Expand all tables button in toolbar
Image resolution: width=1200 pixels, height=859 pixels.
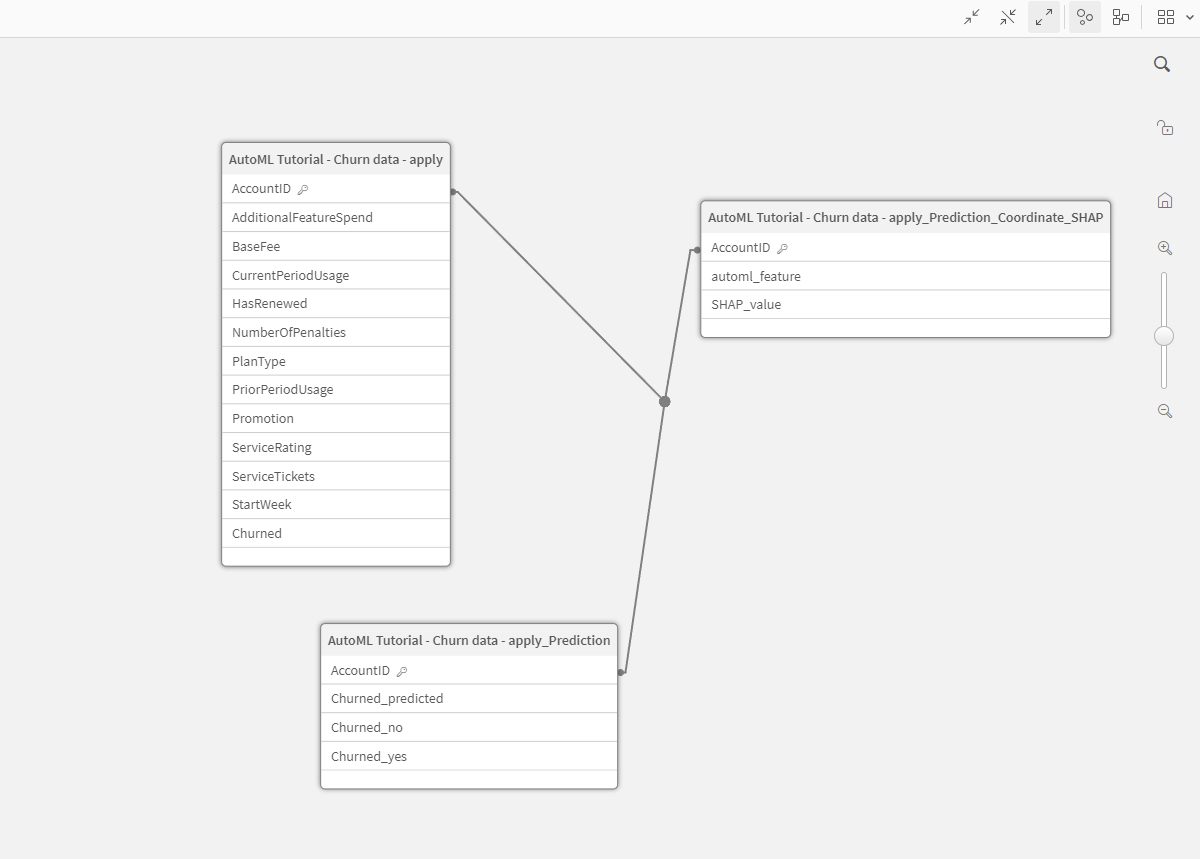pyautogui.click(x=1044, y=17)
